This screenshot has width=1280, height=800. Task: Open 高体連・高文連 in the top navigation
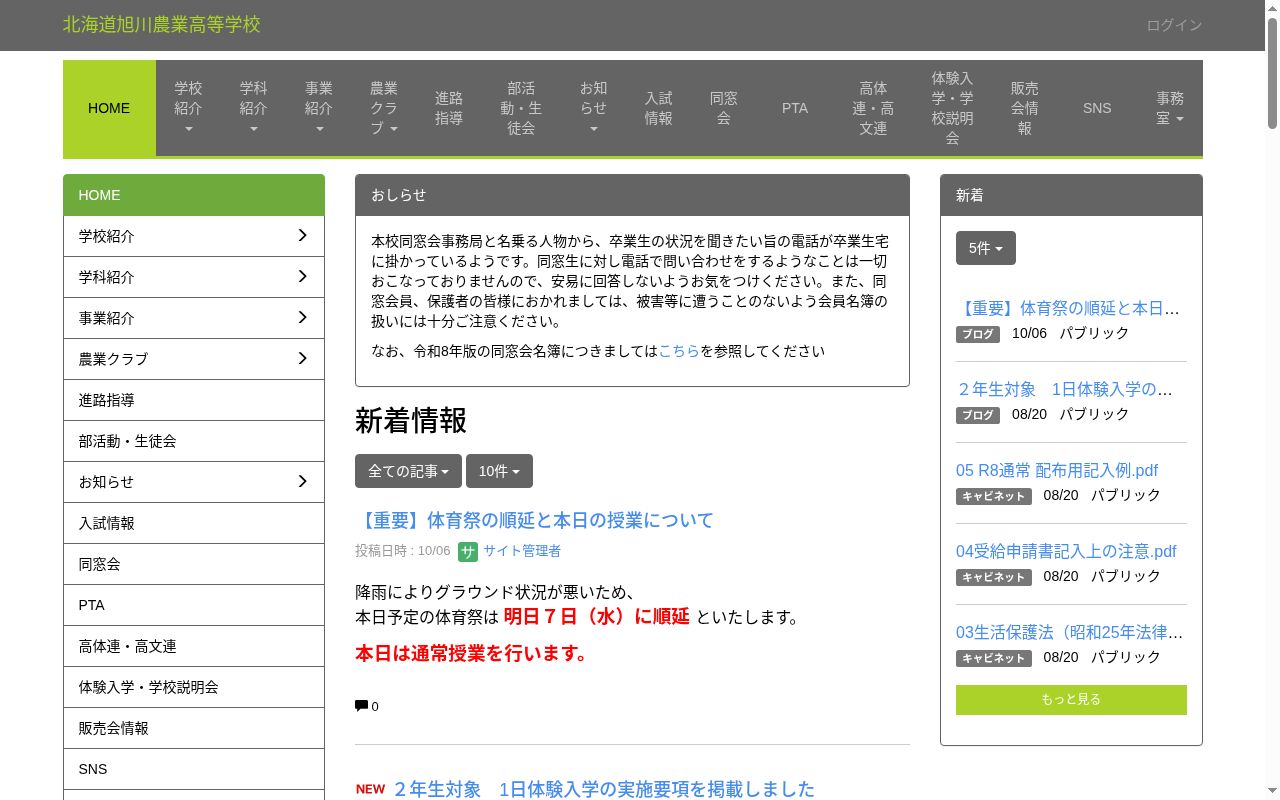[873, 108]
